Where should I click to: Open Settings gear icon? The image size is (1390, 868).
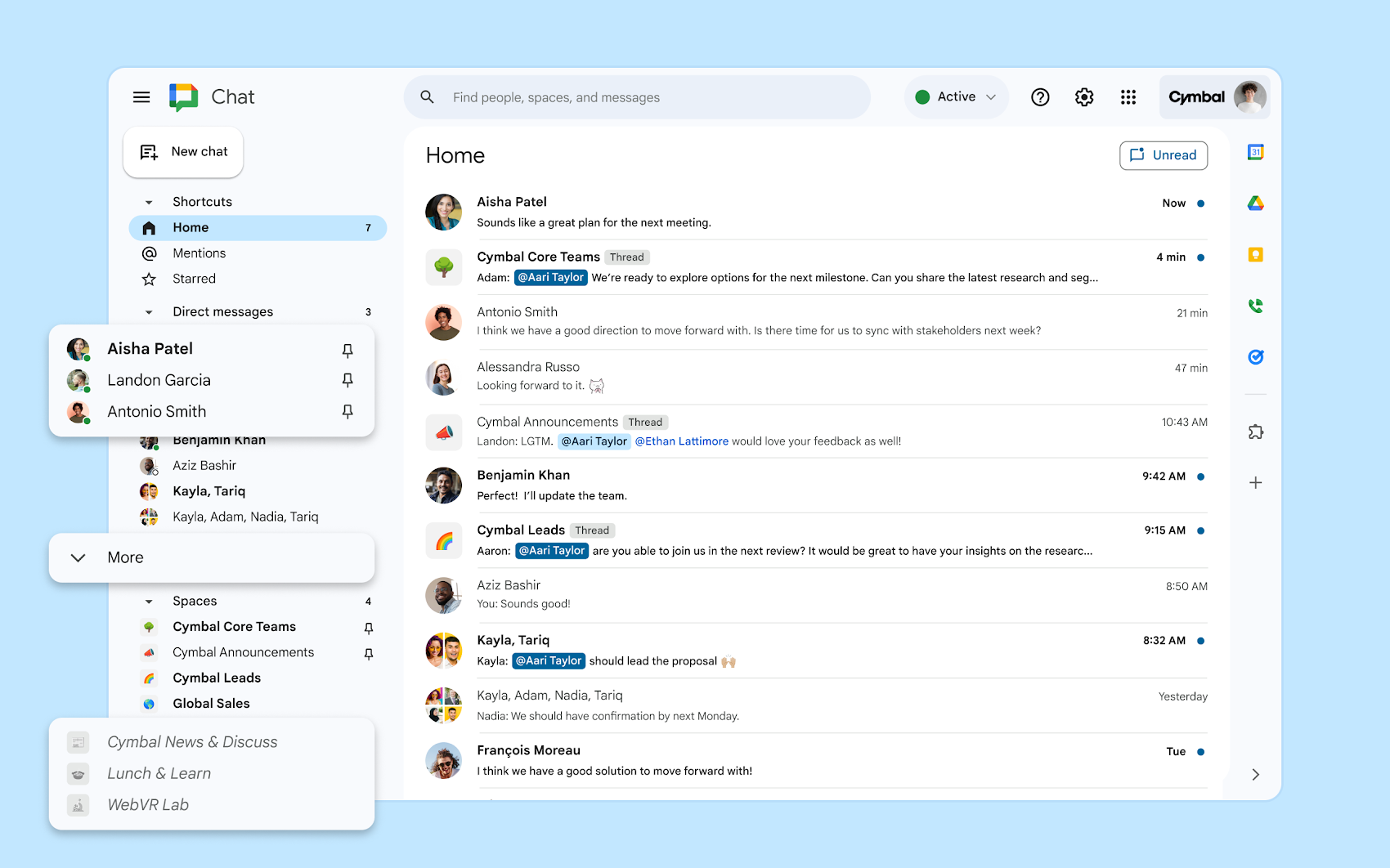pyautogui.click(x=1084, y=97)
